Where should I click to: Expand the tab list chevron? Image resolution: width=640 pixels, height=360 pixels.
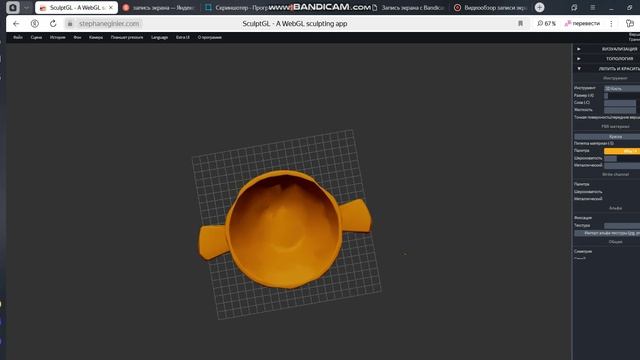pyautogui.click(x=27, y=7)
